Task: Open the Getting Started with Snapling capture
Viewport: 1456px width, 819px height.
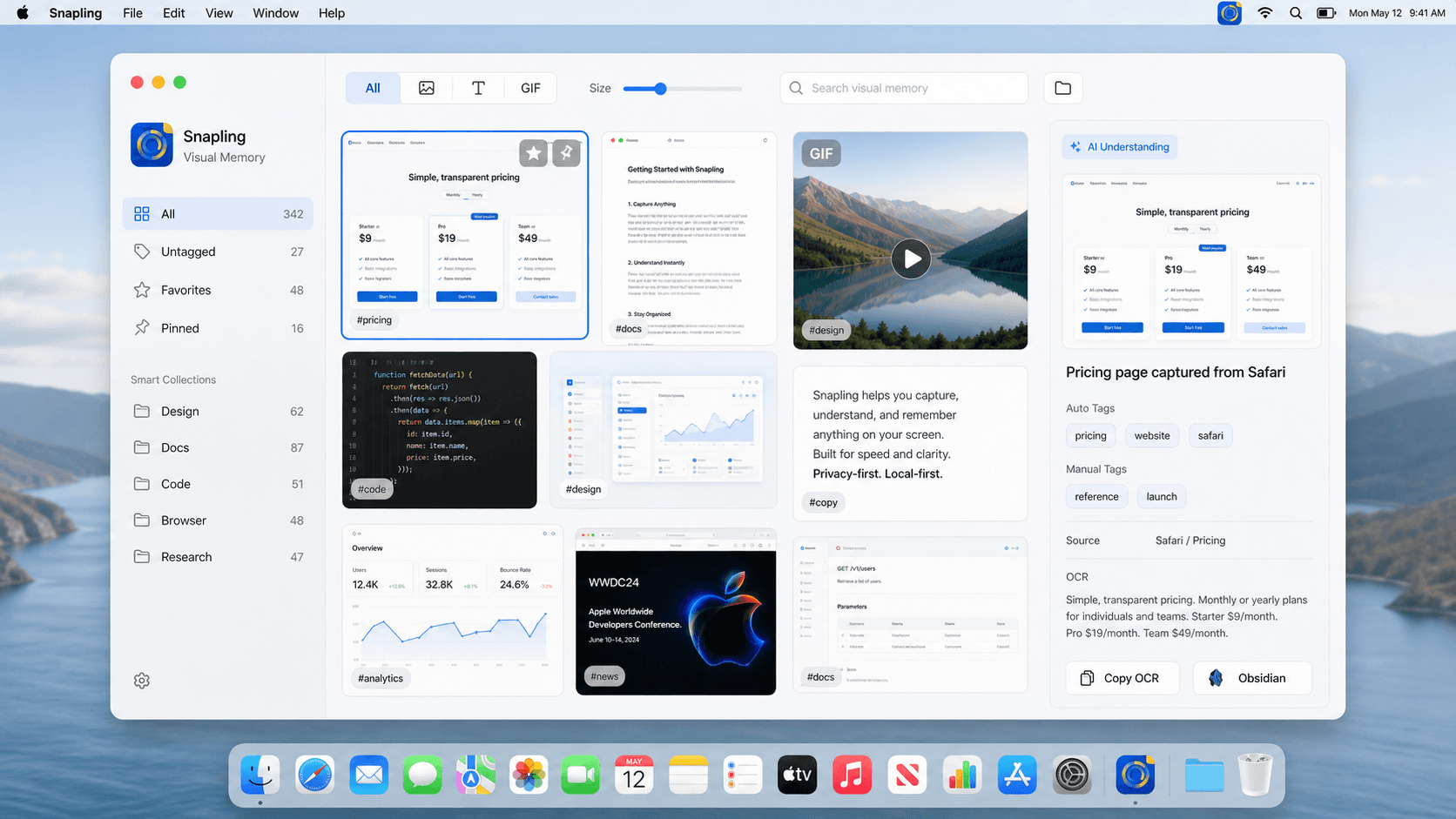Action: [689, 238]
